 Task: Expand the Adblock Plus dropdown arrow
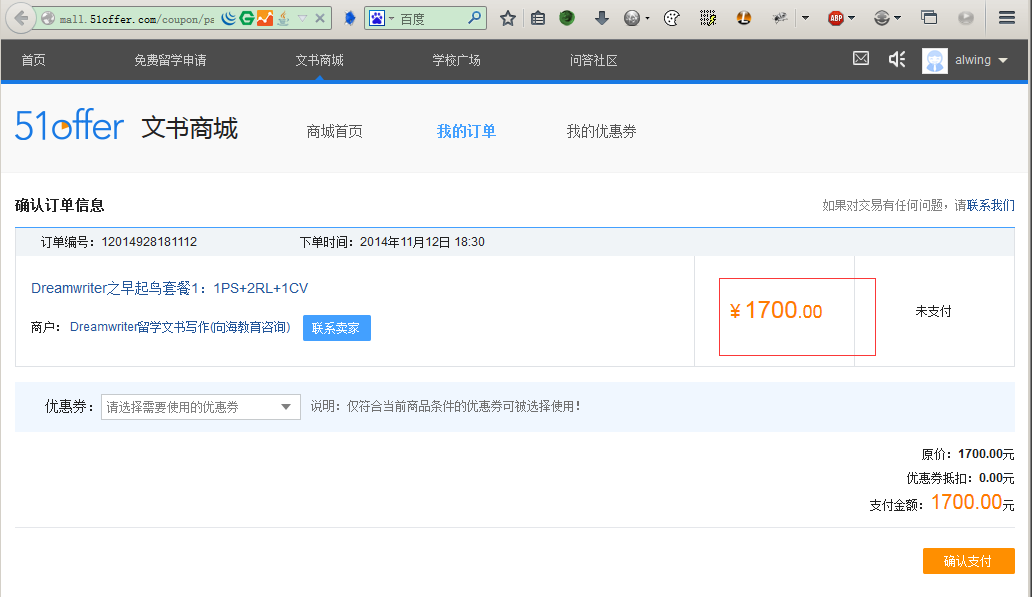tap(852, 18)
